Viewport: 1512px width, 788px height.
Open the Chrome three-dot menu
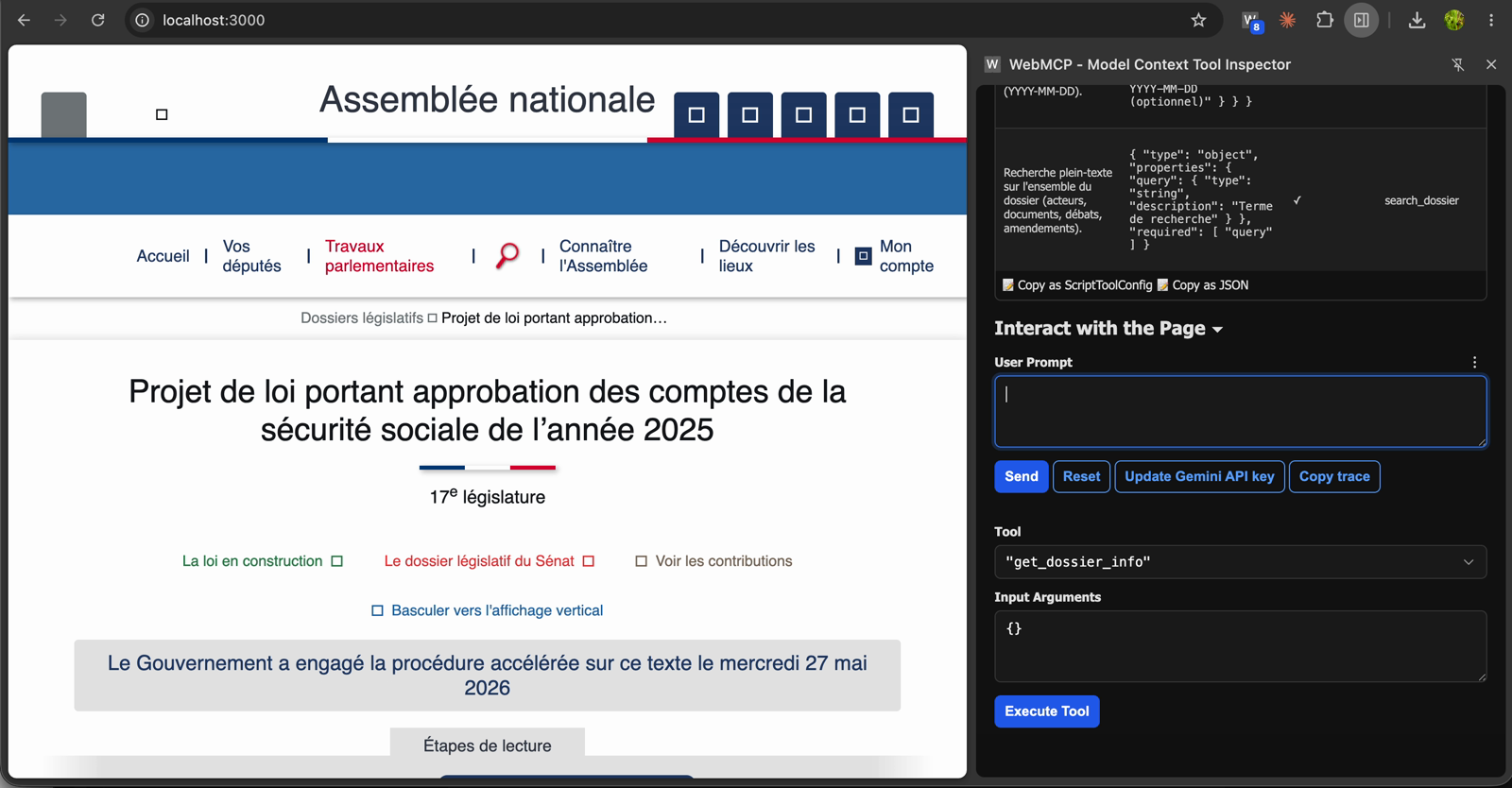click(x=1491, y=20)
